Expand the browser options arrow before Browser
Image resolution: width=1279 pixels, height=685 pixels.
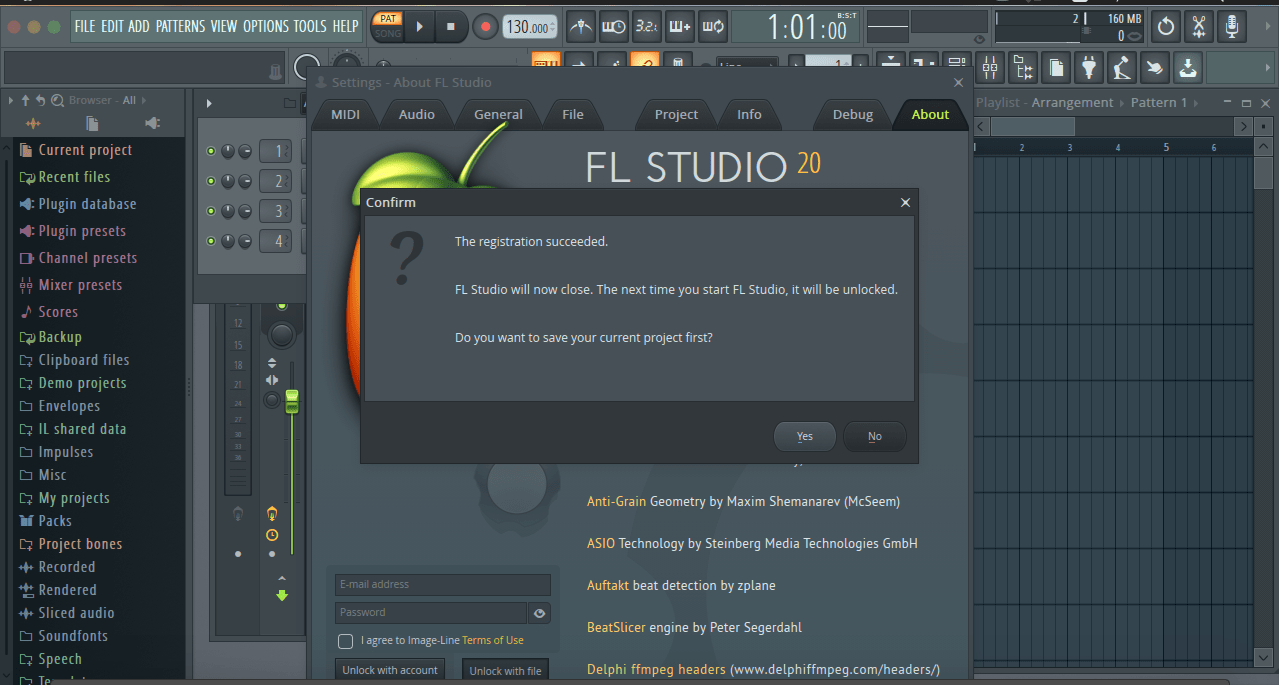pos(11,100)
